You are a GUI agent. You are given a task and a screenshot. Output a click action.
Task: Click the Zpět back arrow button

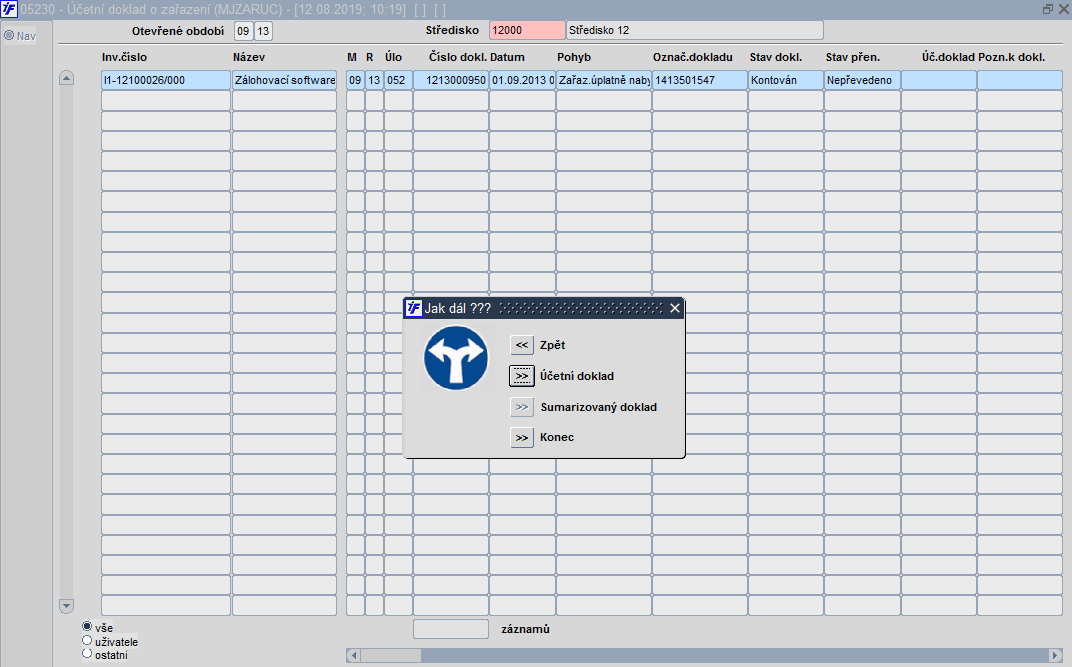click(522, 345)
